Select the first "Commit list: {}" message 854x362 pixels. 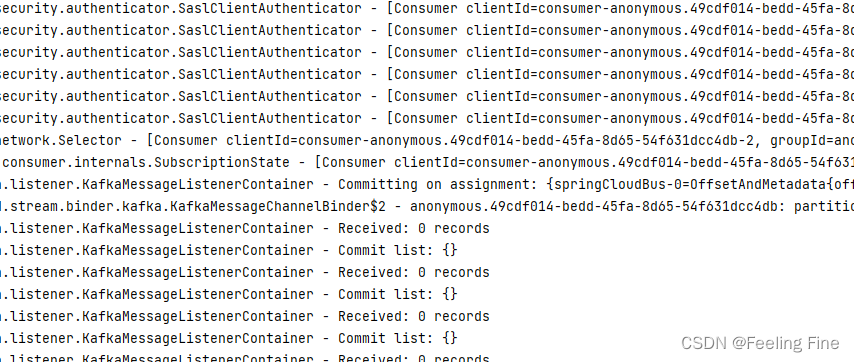[398, 250]
